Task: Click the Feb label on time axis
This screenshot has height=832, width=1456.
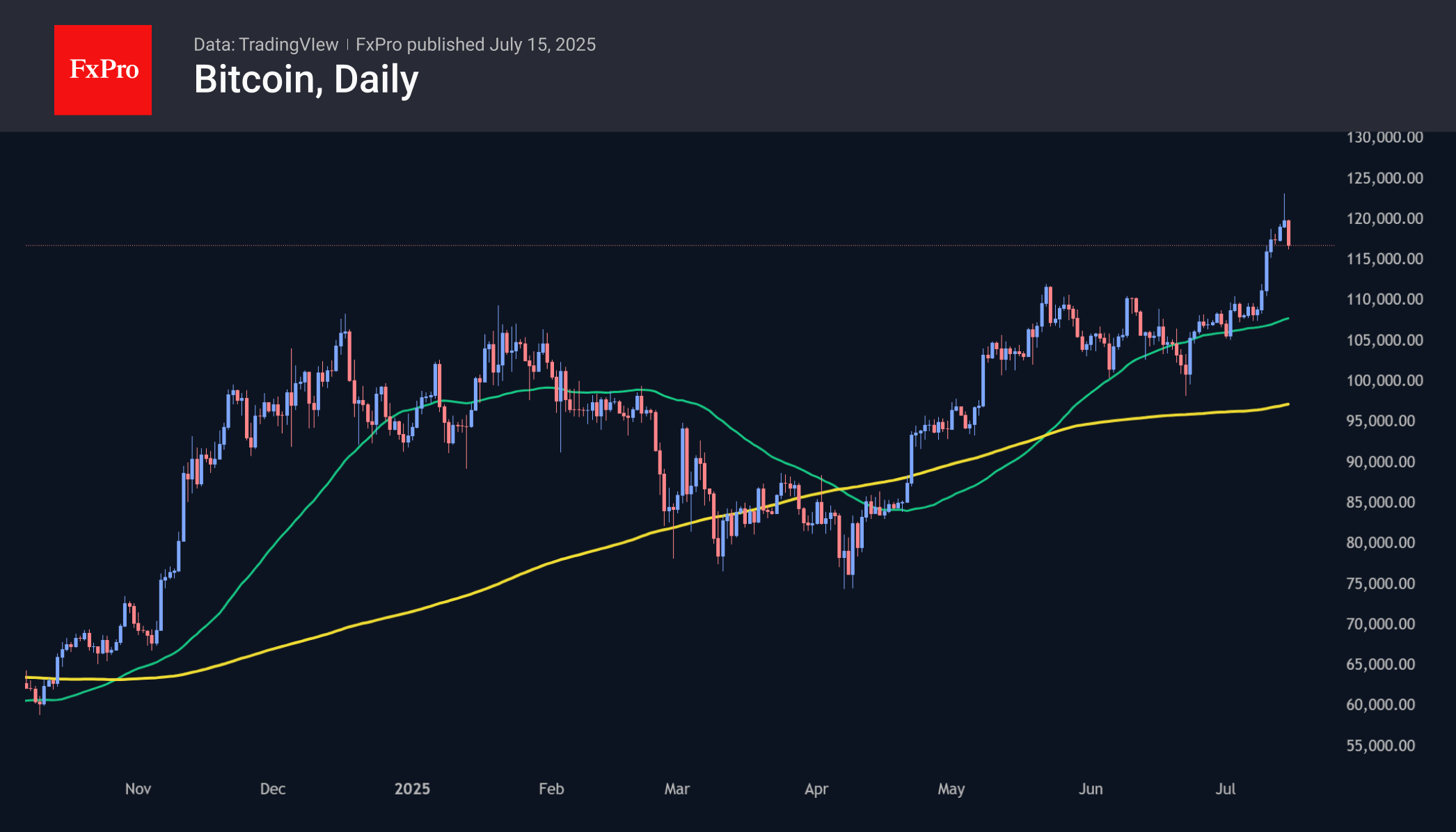Action: pyautogui.click(x=551, y=789)
